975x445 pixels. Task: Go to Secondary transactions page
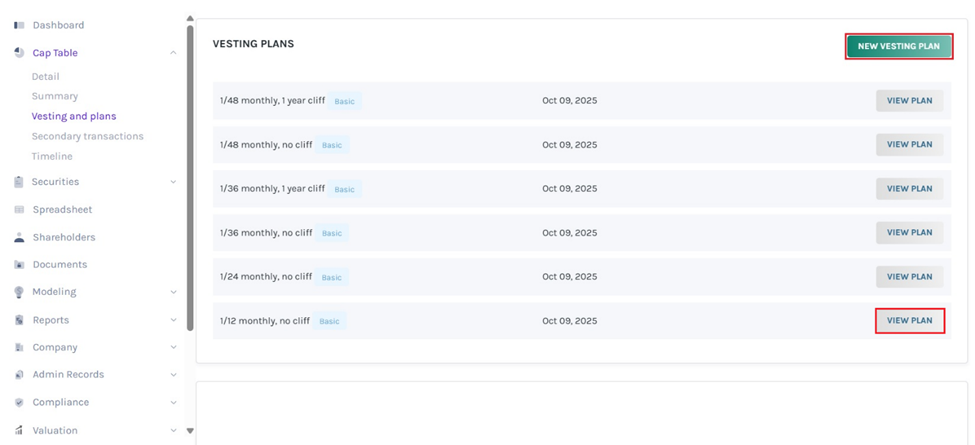click(x=87, y=136)
